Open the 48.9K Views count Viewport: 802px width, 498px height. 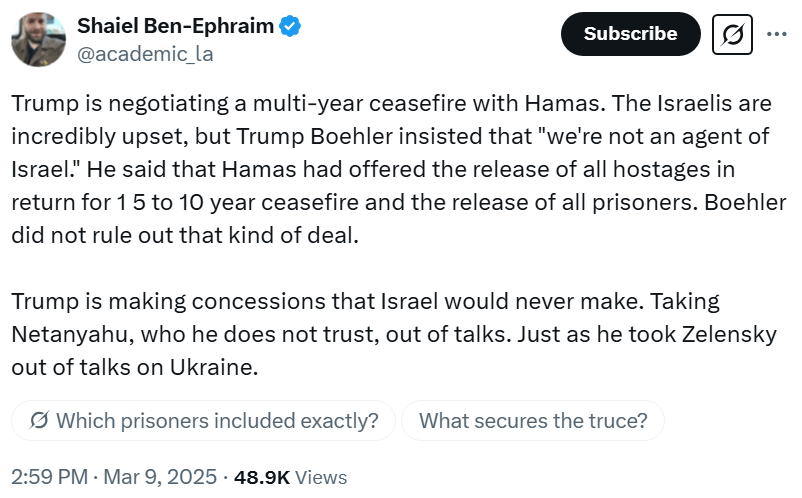pyautogui.click(x=290, y=476)
